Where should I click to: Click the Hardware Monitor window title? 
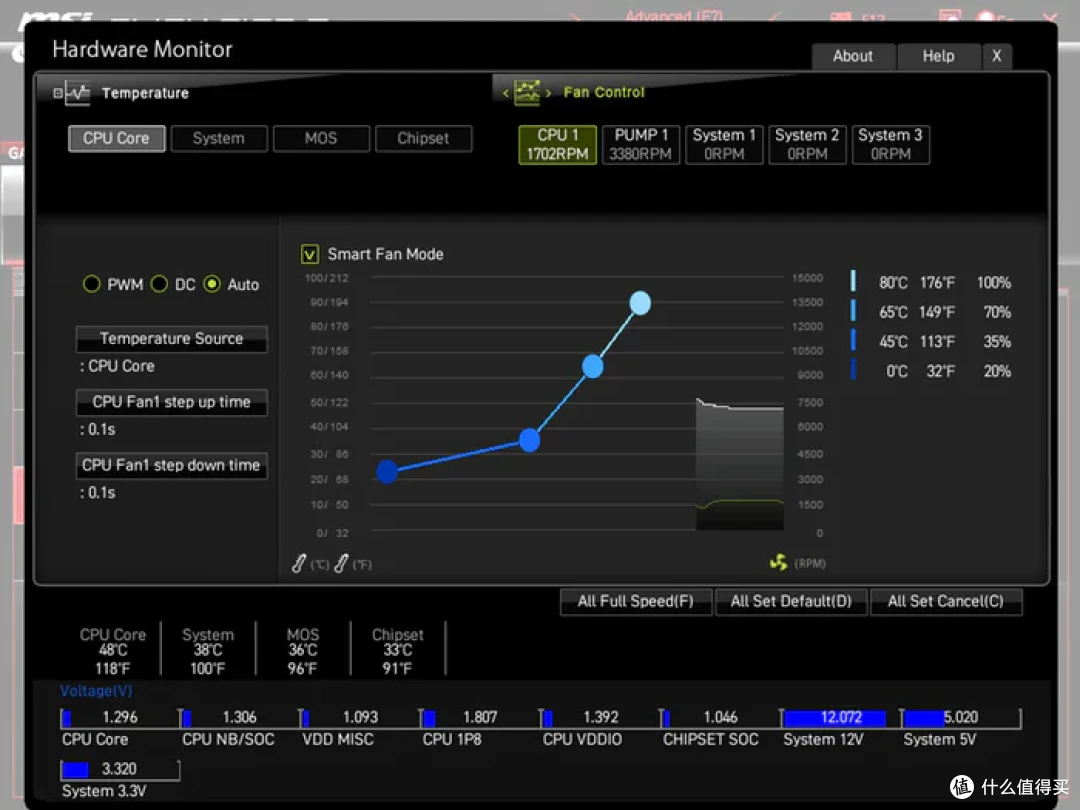point(143,50)
